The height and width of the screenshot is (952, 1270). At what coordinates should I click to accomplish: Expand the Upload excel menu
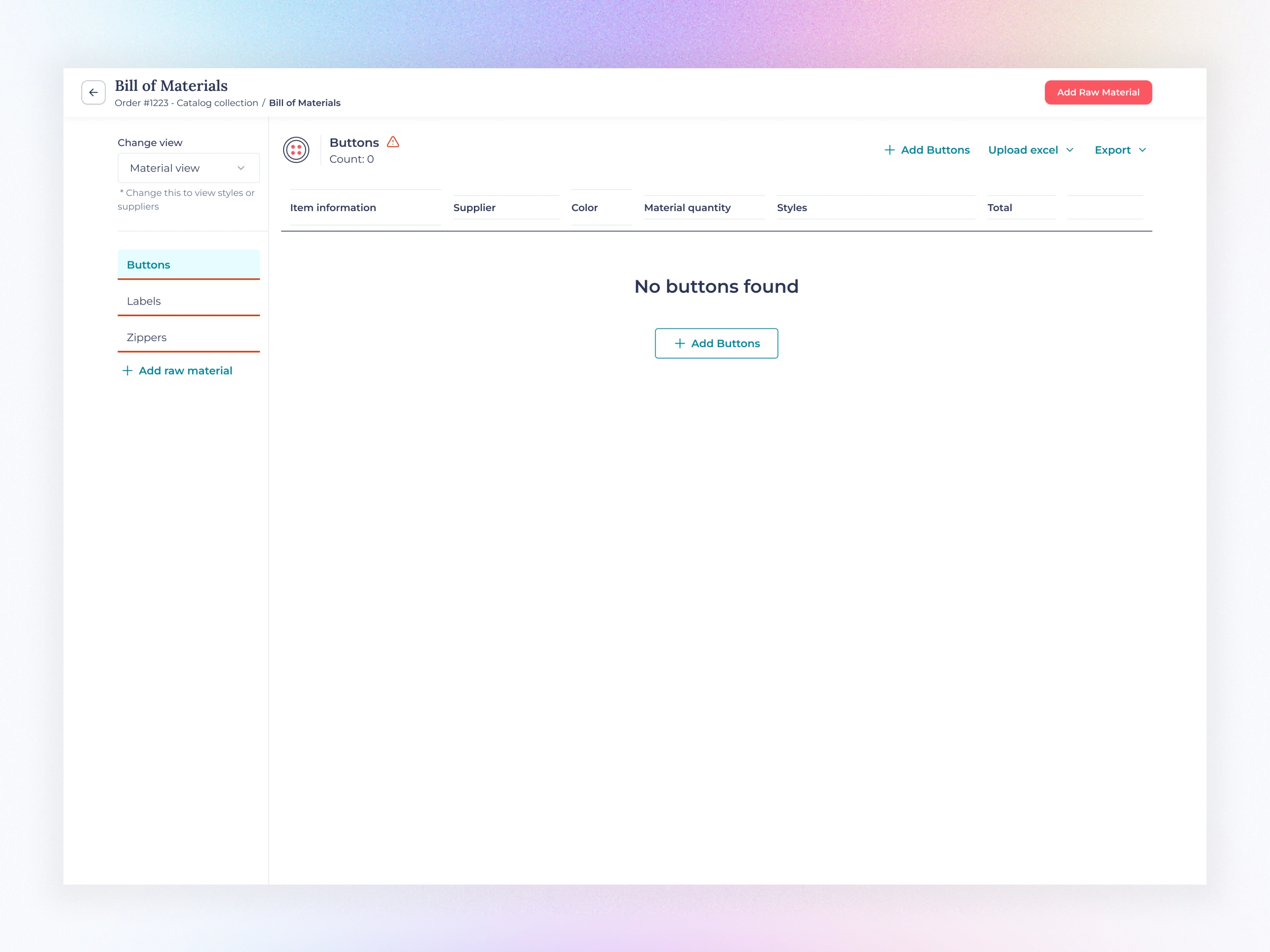tap(1022, 150)
